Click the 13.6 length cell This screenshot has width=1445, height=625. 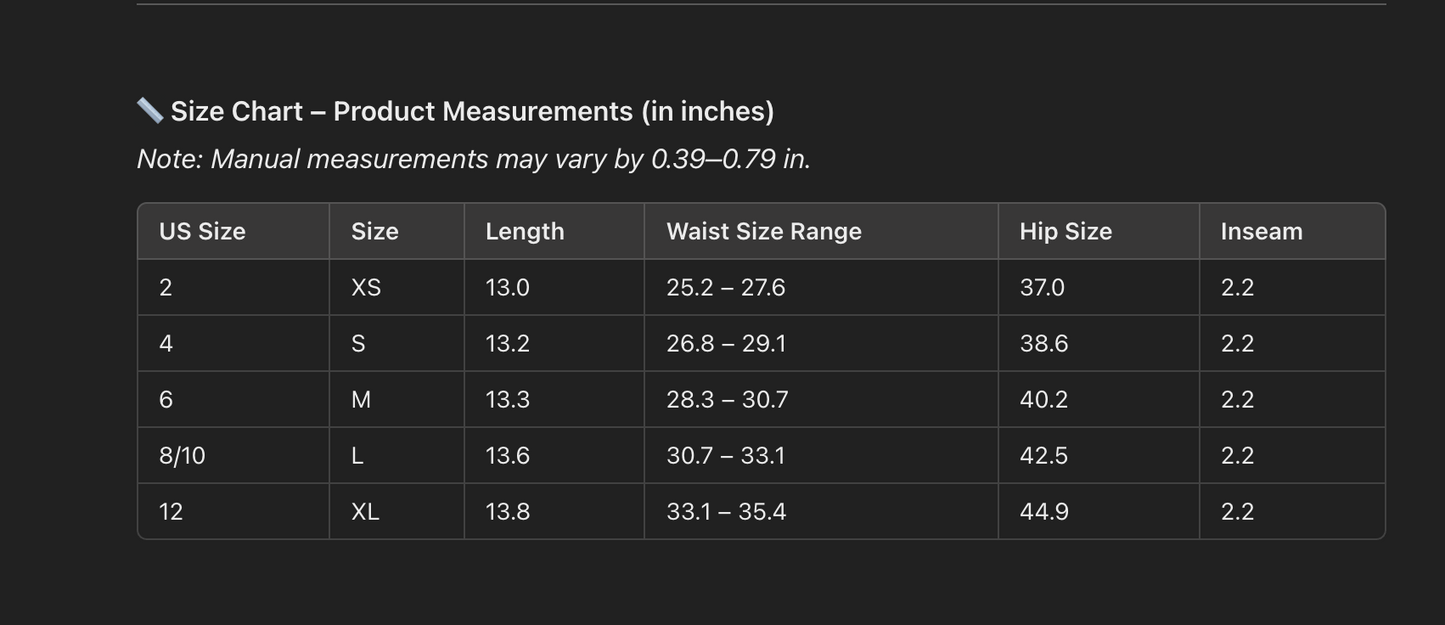pyautogui.click(x=507, y=455)
